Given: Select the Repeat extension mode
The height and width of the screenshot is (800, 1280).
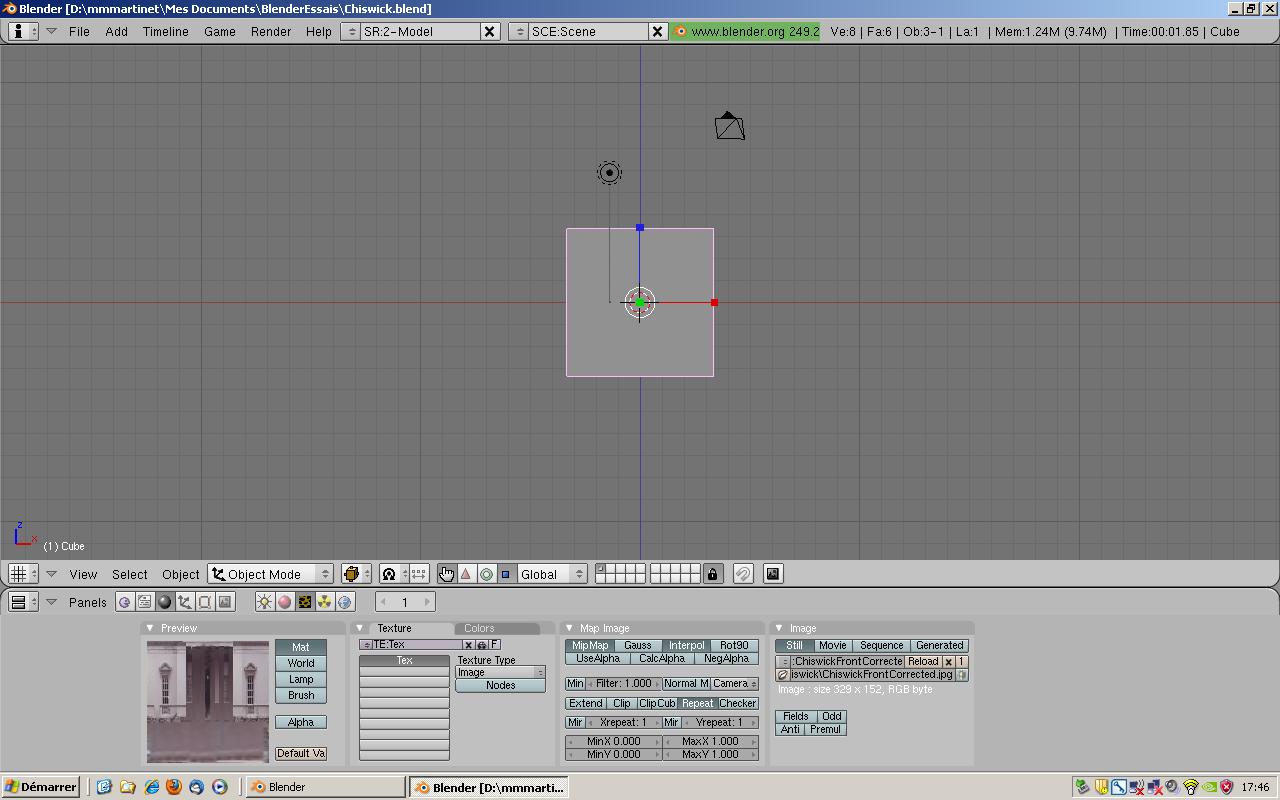Looking at the screenshot, I should tap(698, 704).
